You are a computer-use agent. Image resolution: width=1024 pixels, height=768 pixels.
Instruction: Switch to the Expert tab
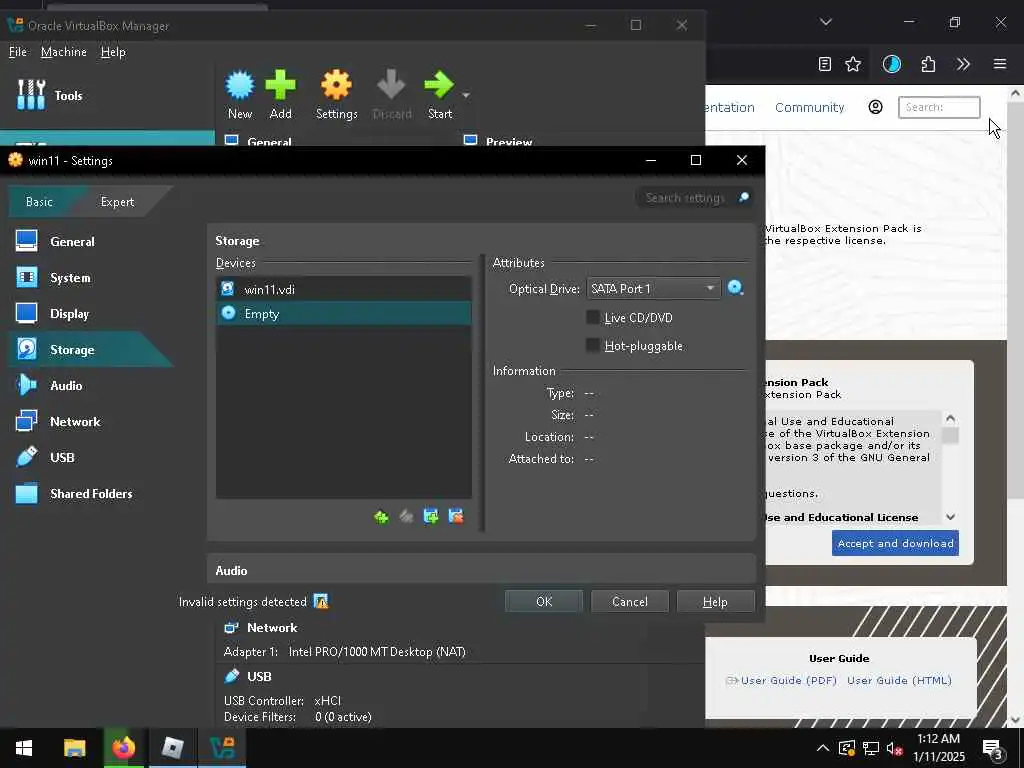(x=118, y=202)
